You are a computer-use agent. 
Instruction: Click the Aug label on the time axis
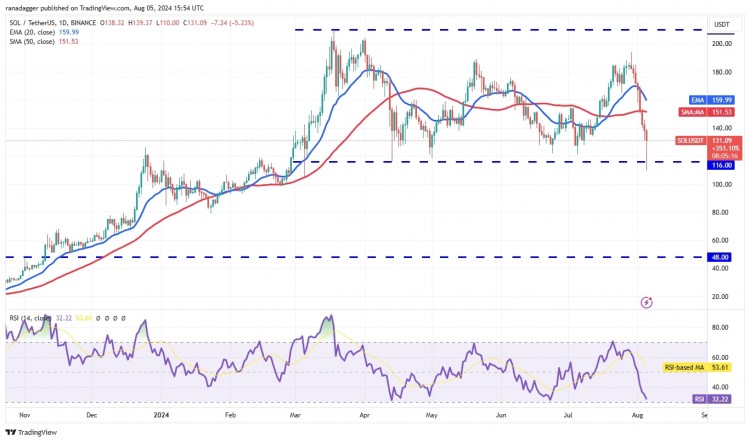coord(637,415)
